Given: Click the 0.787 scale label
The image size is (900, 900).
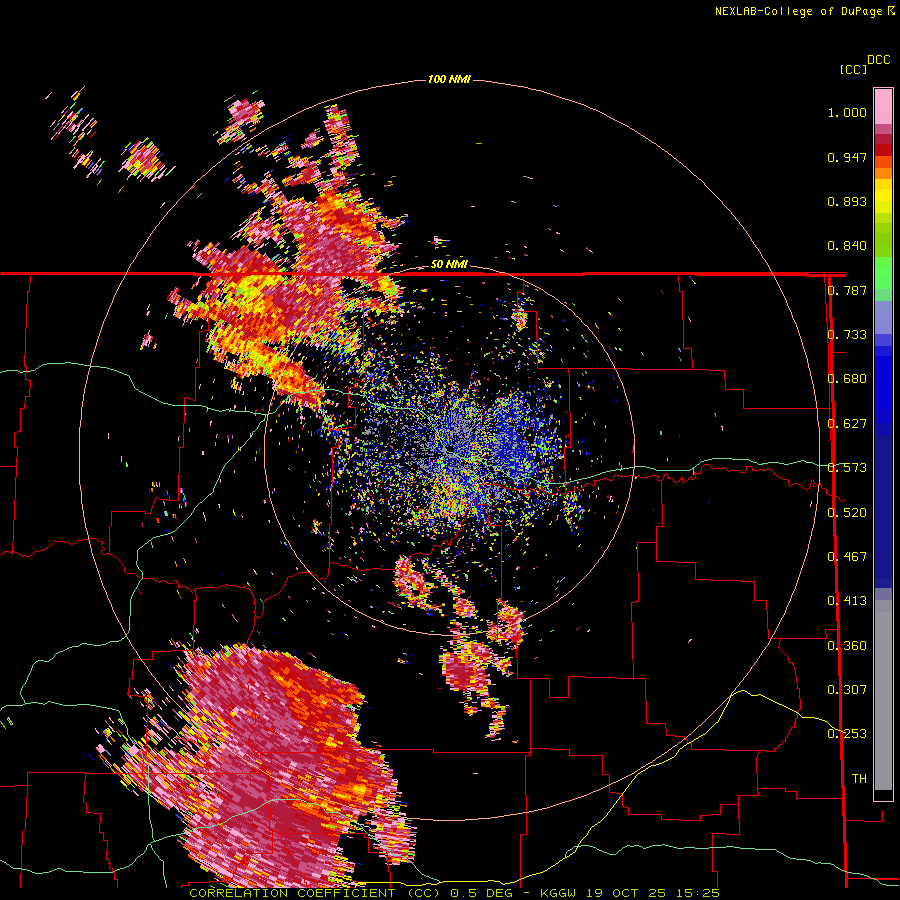Looking at the screenshot, I should pyautogui.click(x=847, y=290).
